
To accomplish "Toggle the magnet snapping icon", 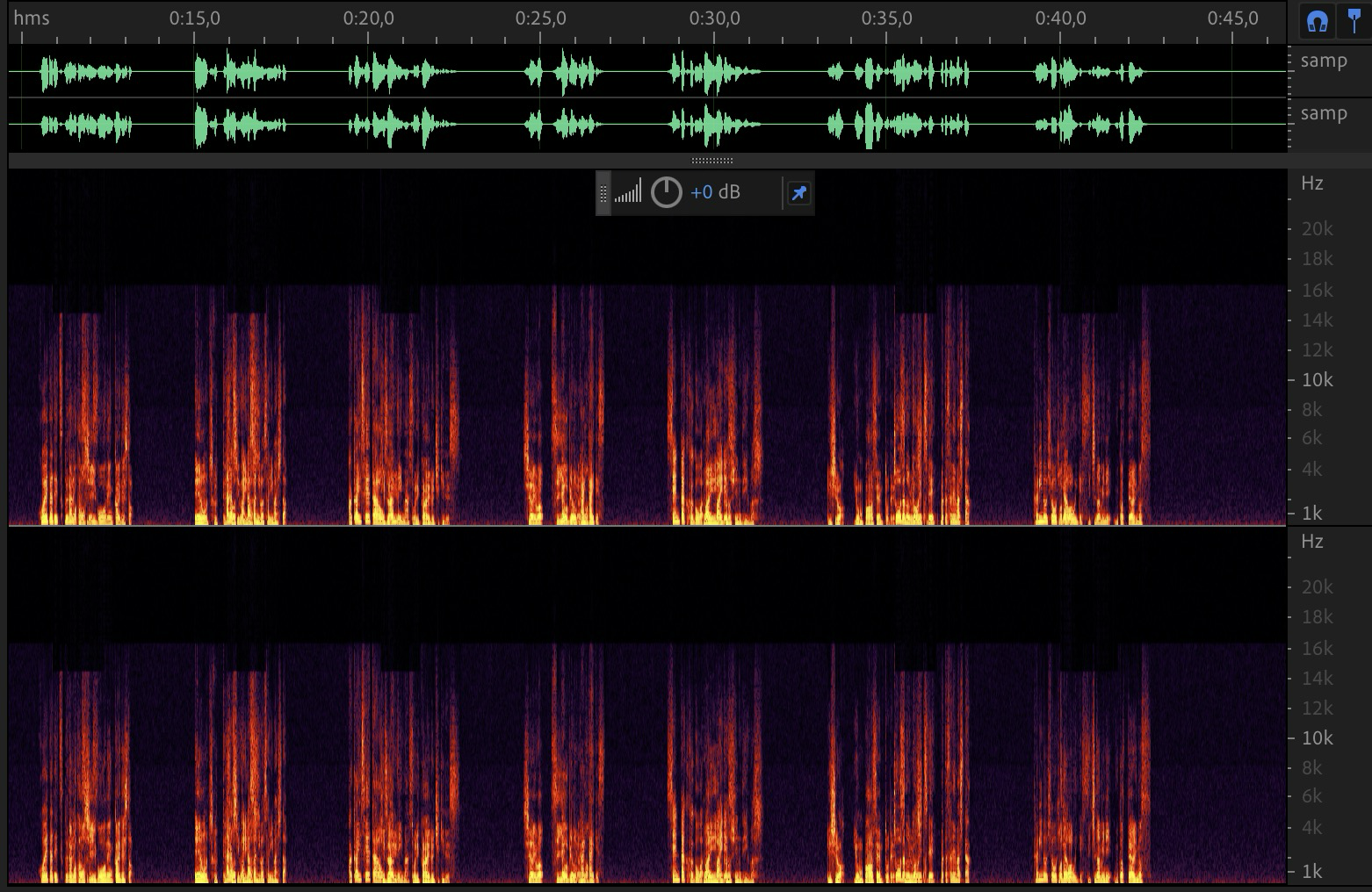I will click(x=1315, y=21).
